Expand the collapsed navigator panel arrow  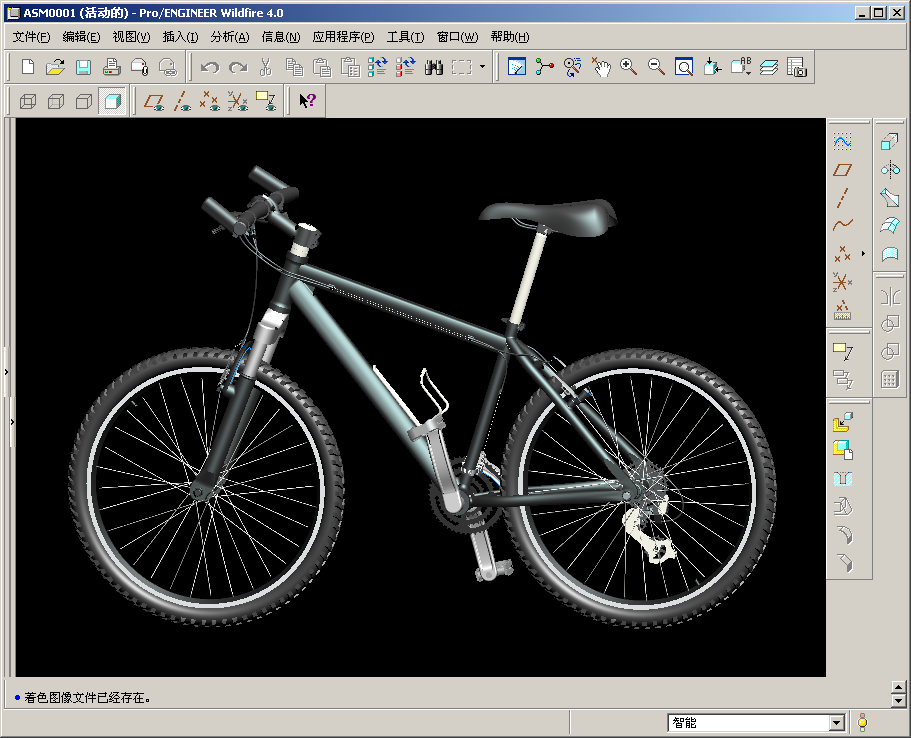6,371
